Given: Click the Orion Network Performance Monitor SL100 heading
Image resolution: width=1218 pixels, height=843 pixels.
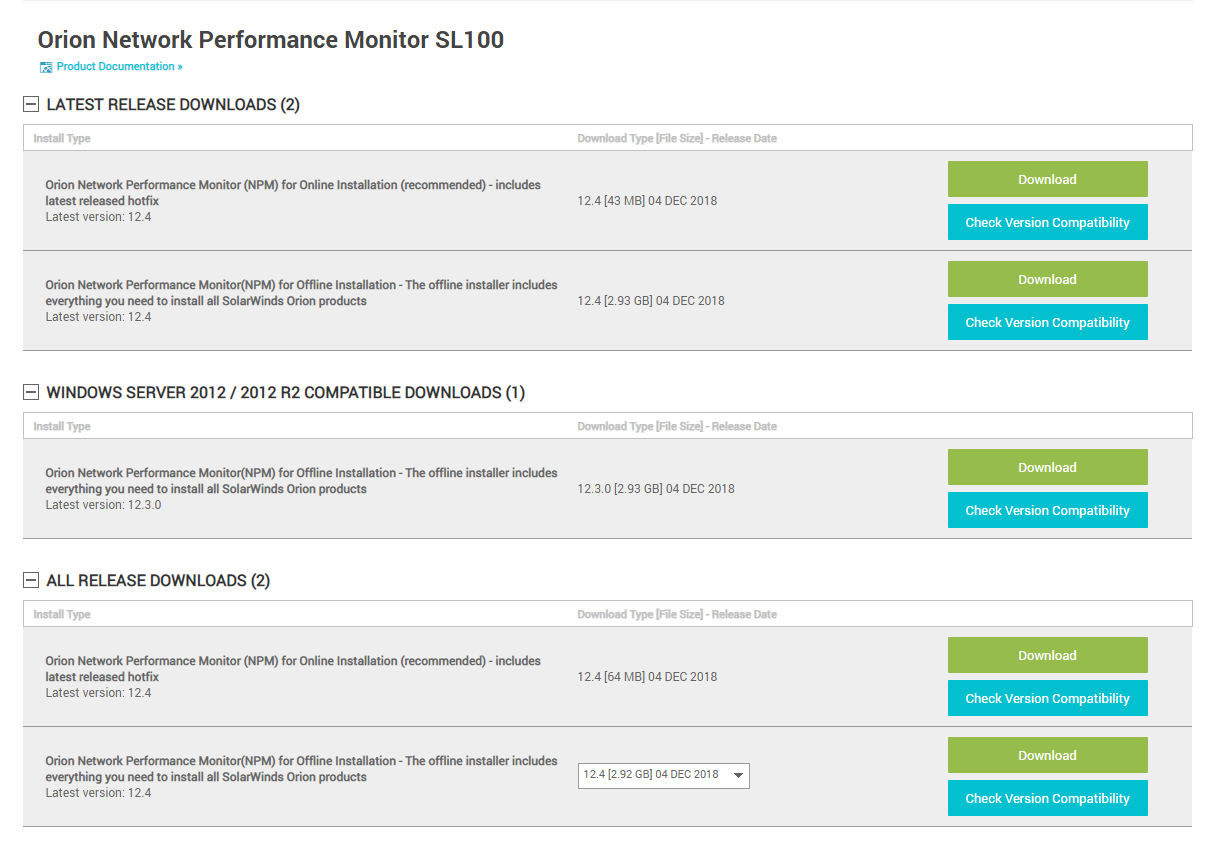Looking at the screenshot, I should [x=271, y=40].
